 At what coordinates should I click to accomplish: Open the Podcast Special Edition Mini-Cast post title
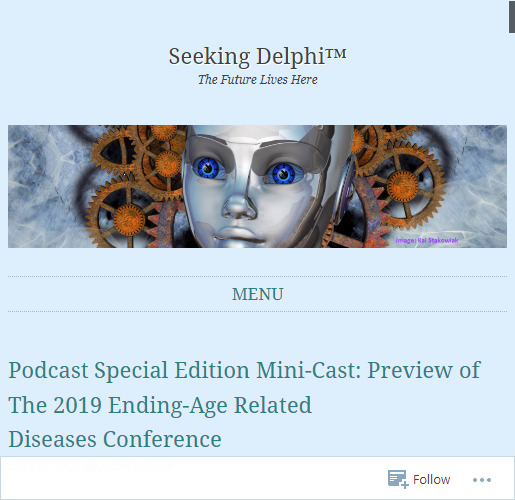point(244,404)
